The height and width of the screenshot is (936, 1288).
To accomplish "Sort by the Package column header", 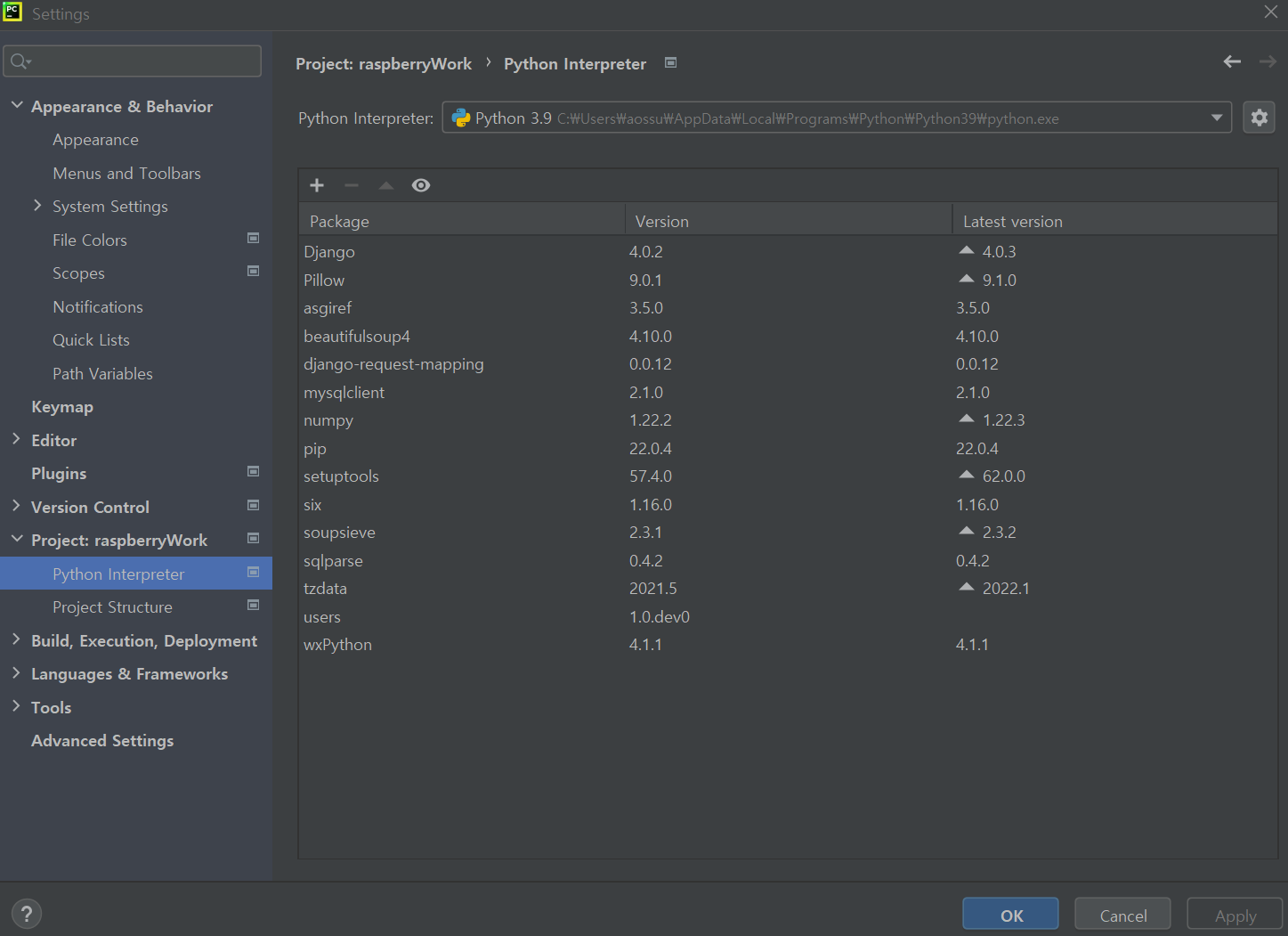I will 462,221.
